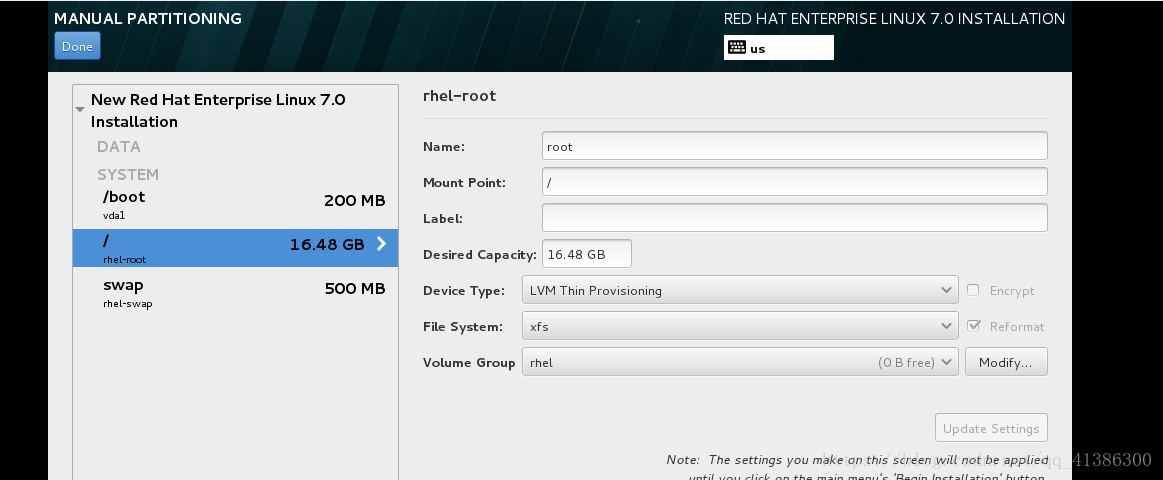Screen dimensions: 1163x480
Task: Click the DATA section heading
Action: [119, 147]
